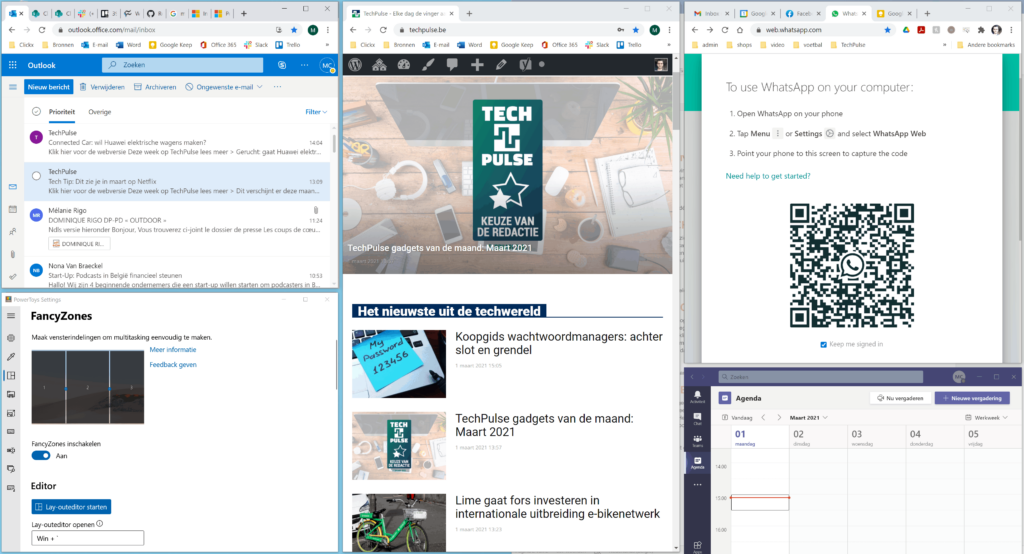
Task: Turn off the FancyZones inschakelen toggle
Action: 42,455
